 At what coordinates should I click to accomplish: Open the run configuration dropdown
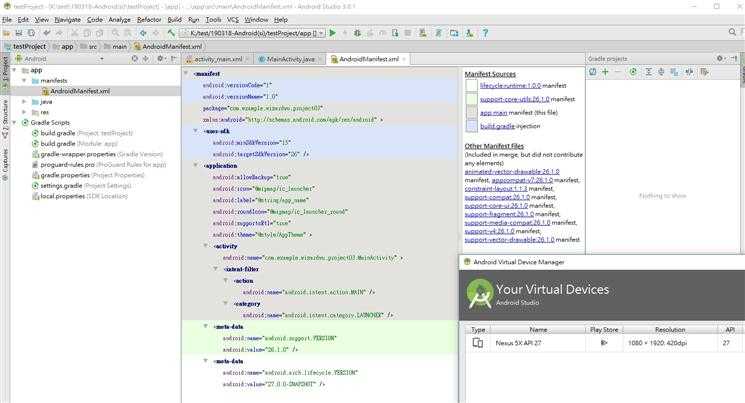tap(252, 33)
